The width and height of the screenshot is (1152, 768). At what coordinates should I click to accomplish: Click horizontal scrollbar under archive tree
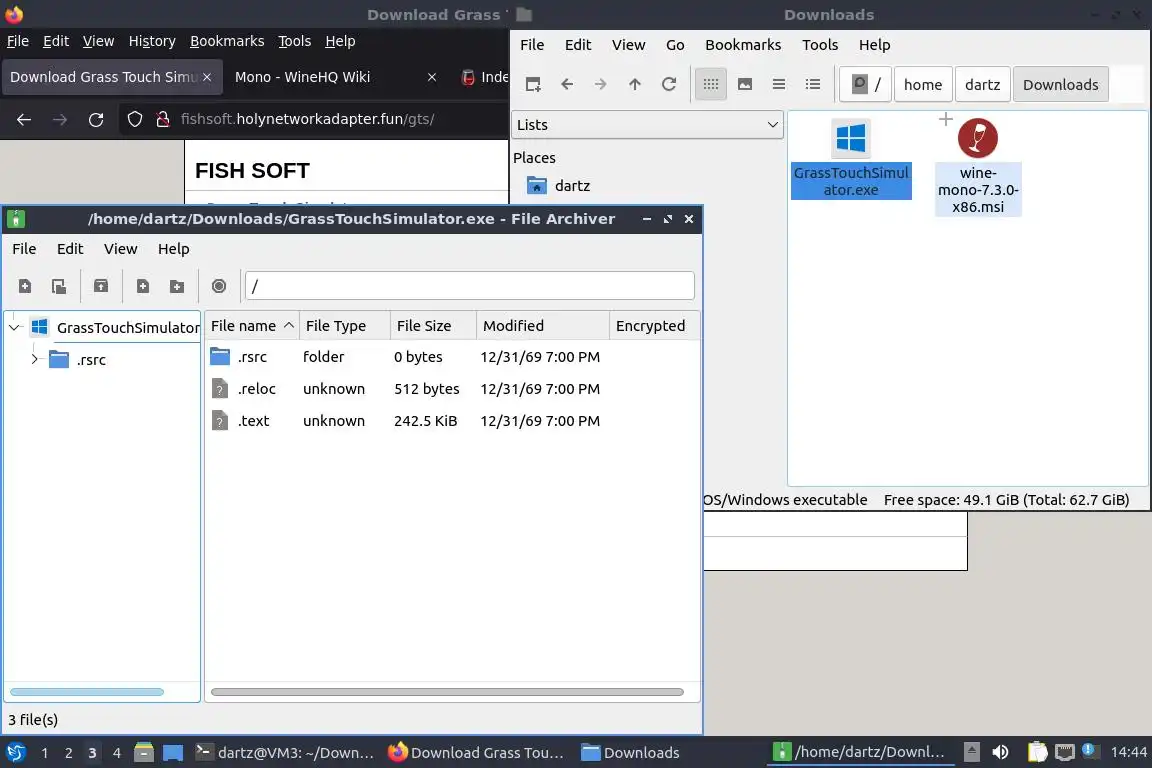pyautogui.click(x=87, y=692)
